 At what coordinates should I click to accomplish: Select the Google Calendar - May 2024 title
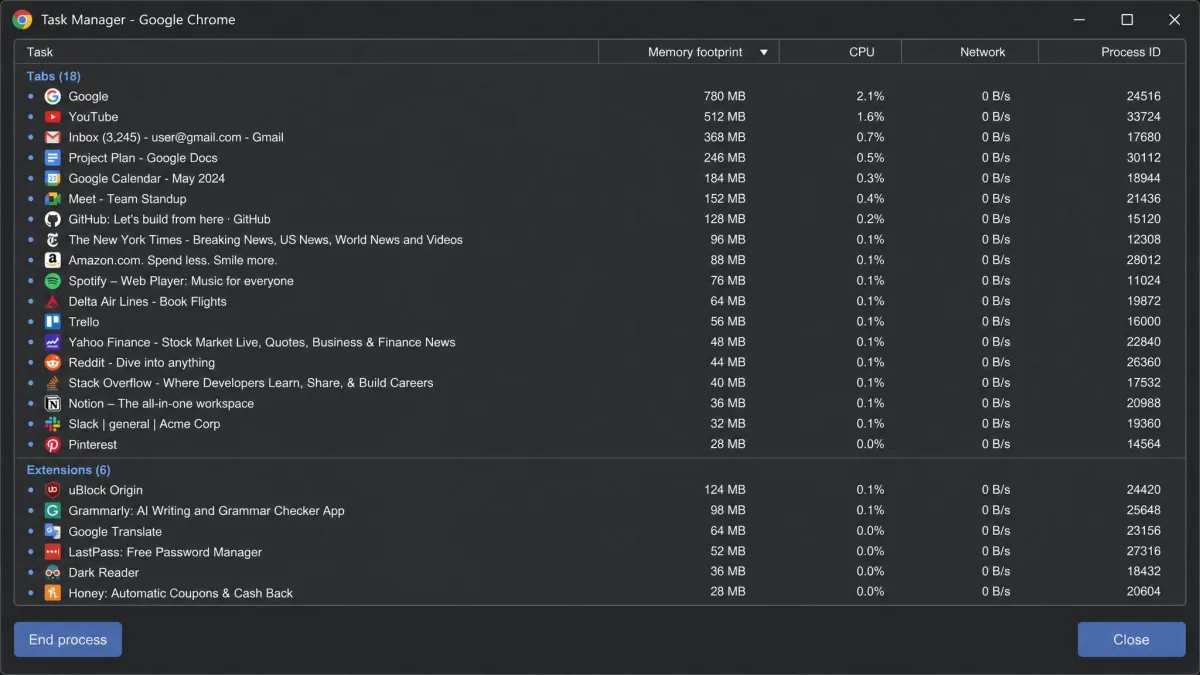pos(147,178)
